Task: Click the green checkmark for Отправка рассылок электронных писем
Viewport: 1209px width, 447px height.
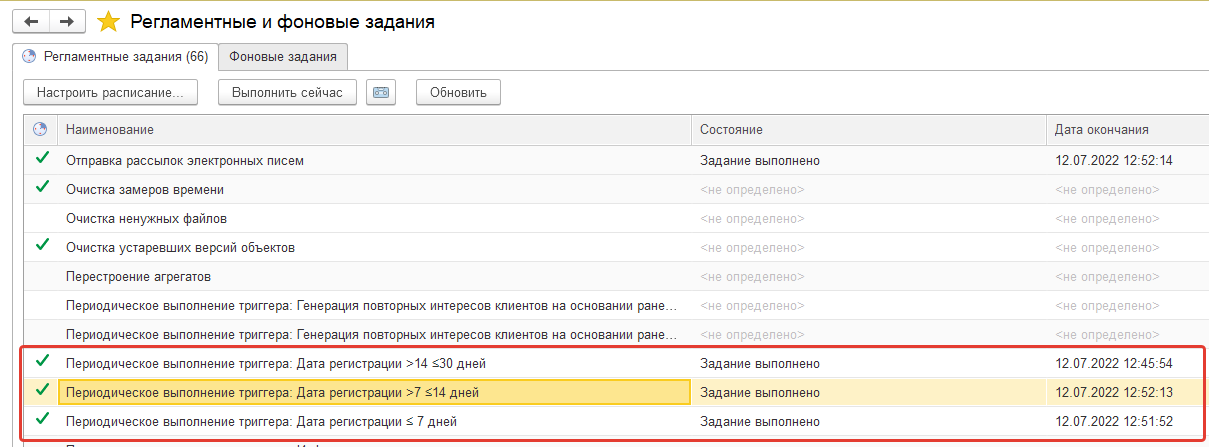Action: click(41, 159)
